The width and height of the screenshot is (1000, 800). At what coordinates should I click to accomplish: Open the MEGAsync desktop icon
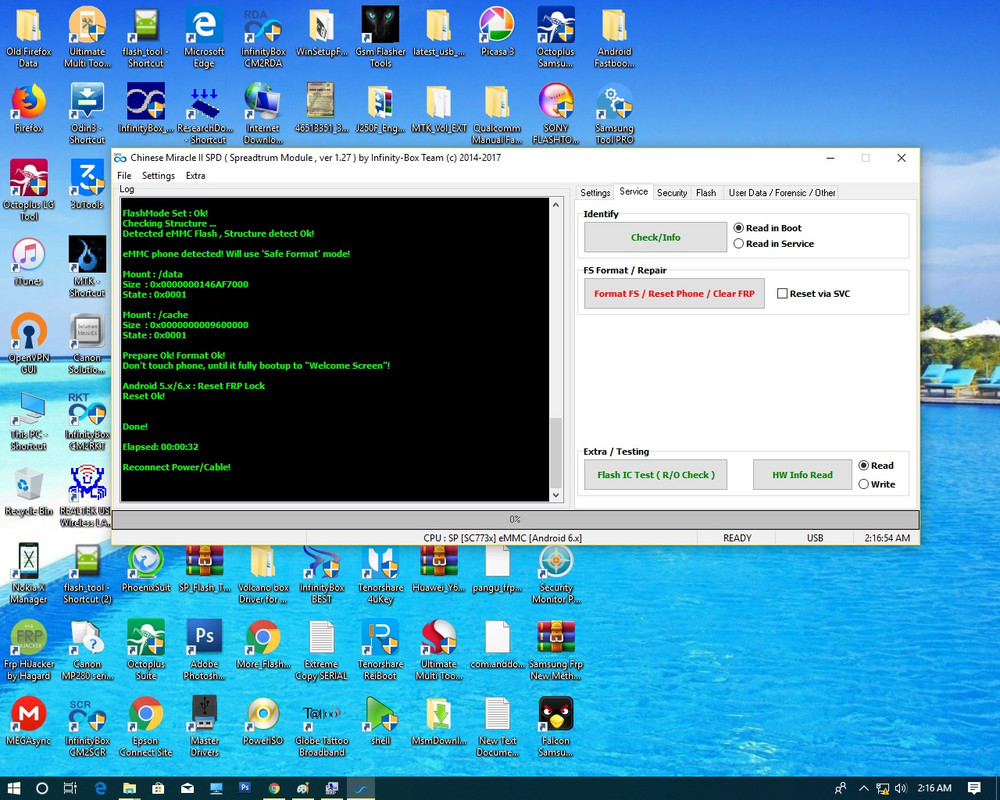pos(29,720)
